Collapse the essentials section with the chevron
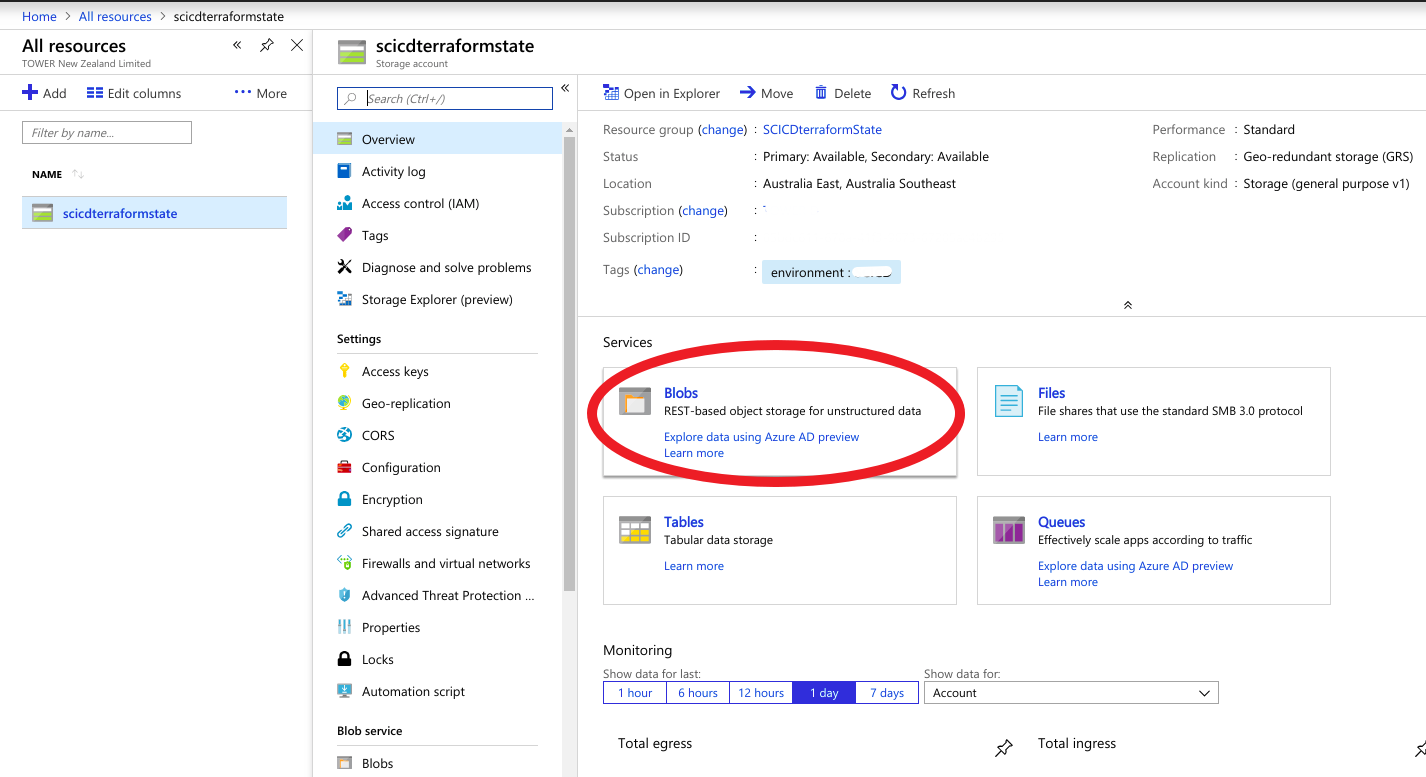Image resolution: width=1426 pixels, height=777 pixels. [1127, 305]
